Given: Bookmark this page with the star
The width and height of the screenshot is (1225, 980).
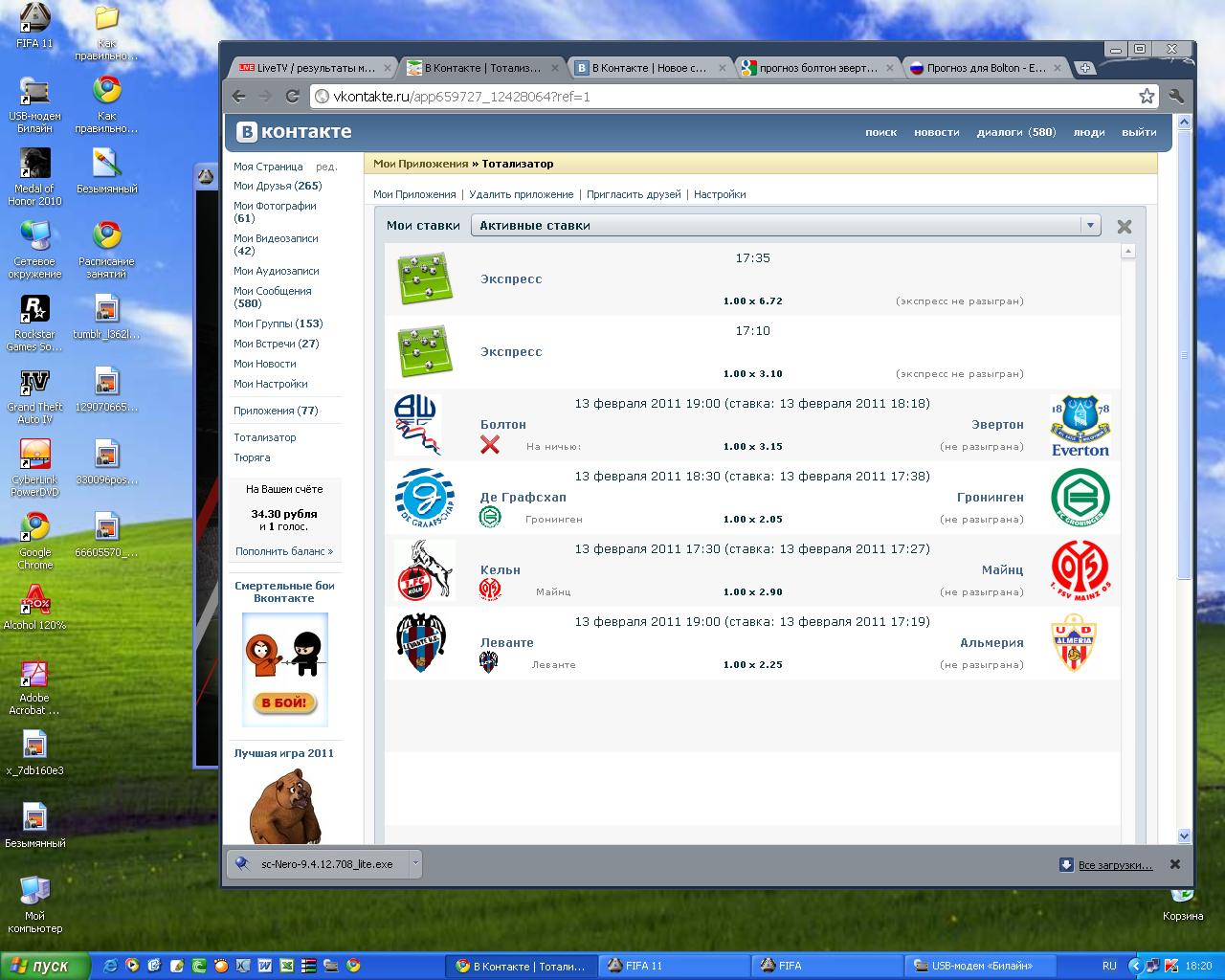Looking at the screenshot, I should click(x=1147, y=96).
